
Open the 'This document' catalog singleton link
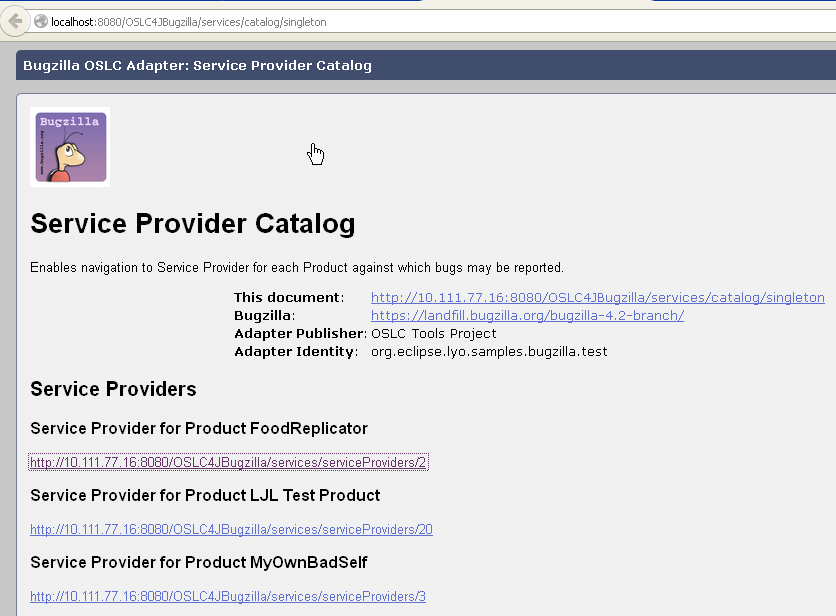point(598,298)
